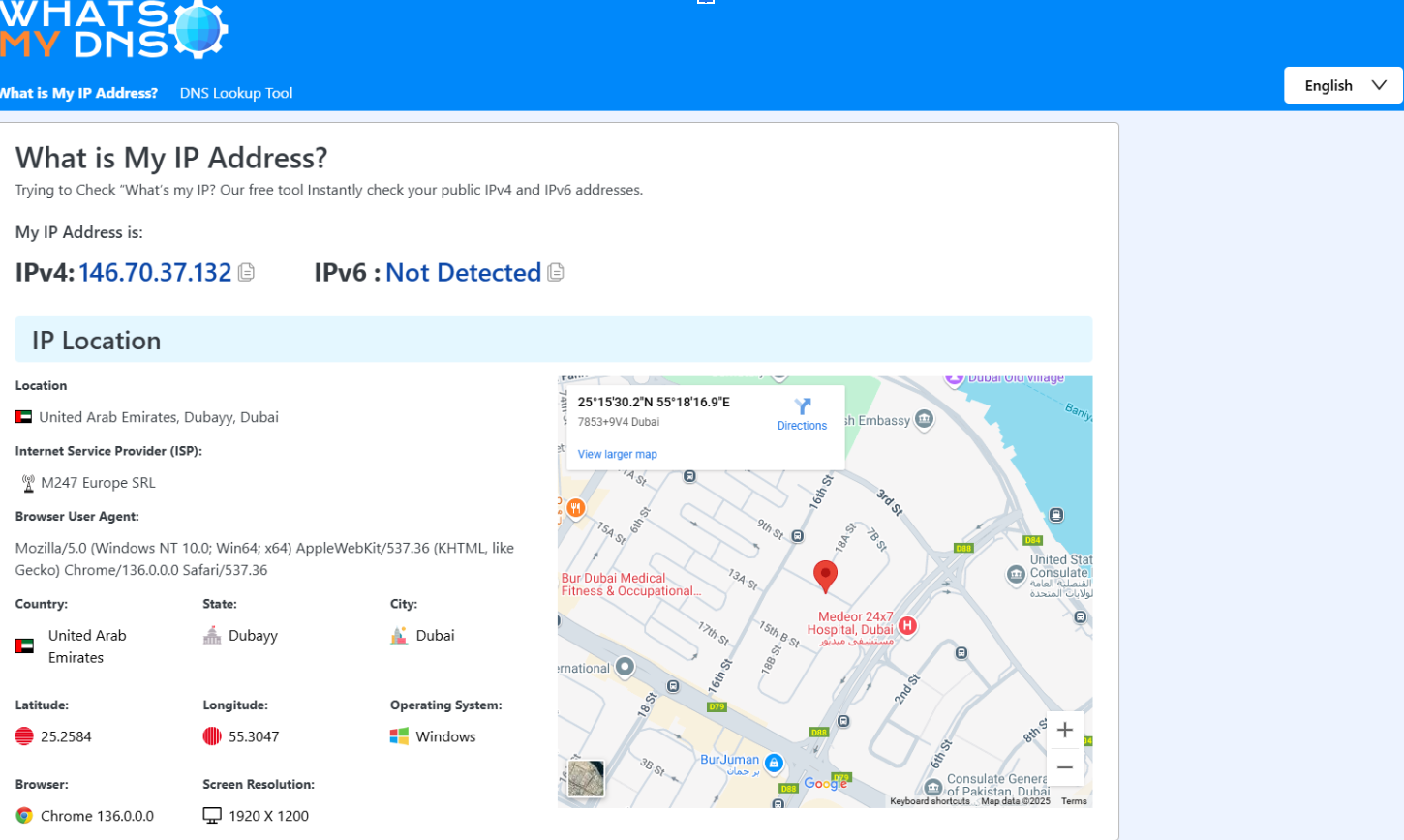Click the United States Consulate map marker

tap(1016, 574)
